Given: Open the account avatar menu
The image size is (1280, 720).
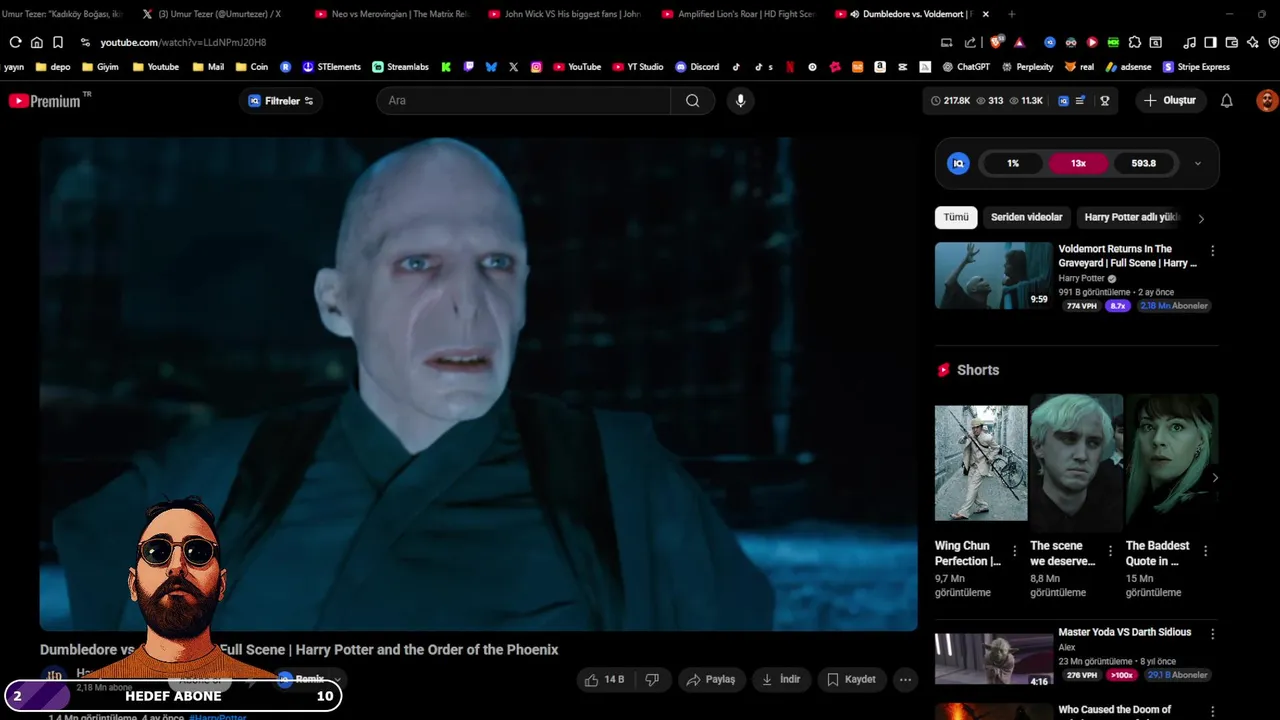Looking at the screenshot, I should pyautogui.click(x=1267, y=100).
